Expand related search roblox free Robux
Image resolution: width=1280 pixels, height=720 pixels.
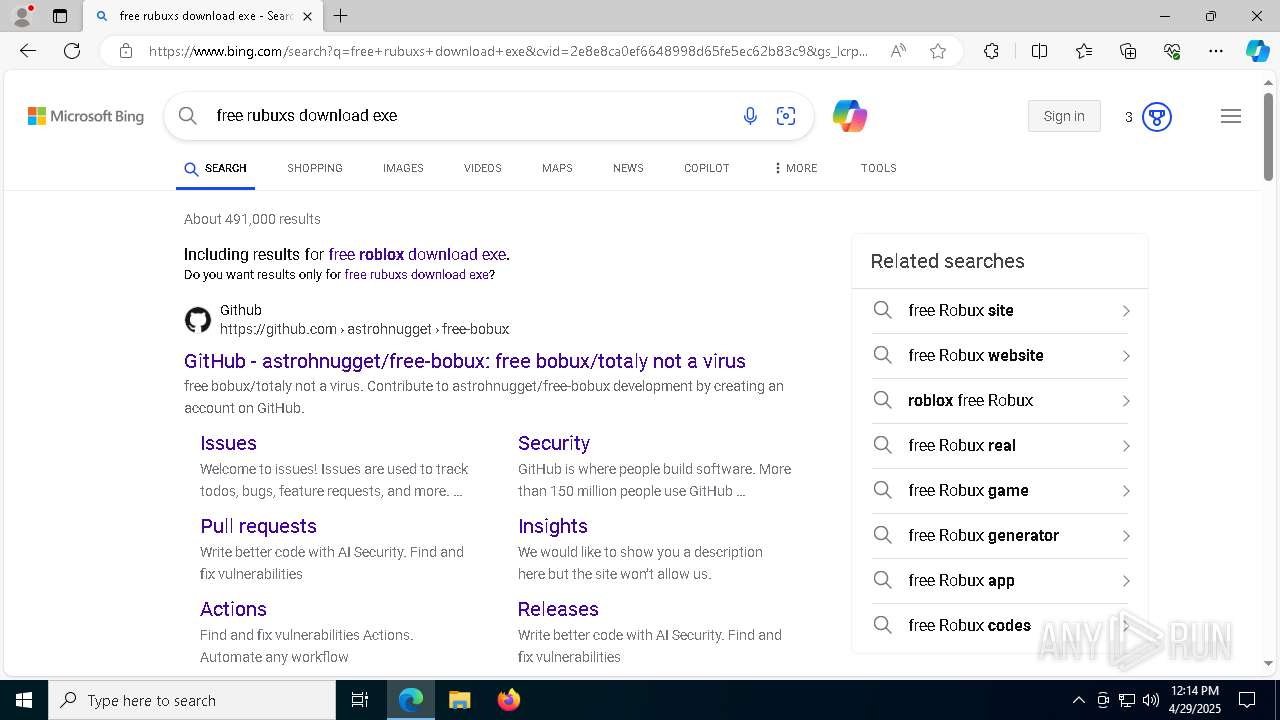(1000, 401)
